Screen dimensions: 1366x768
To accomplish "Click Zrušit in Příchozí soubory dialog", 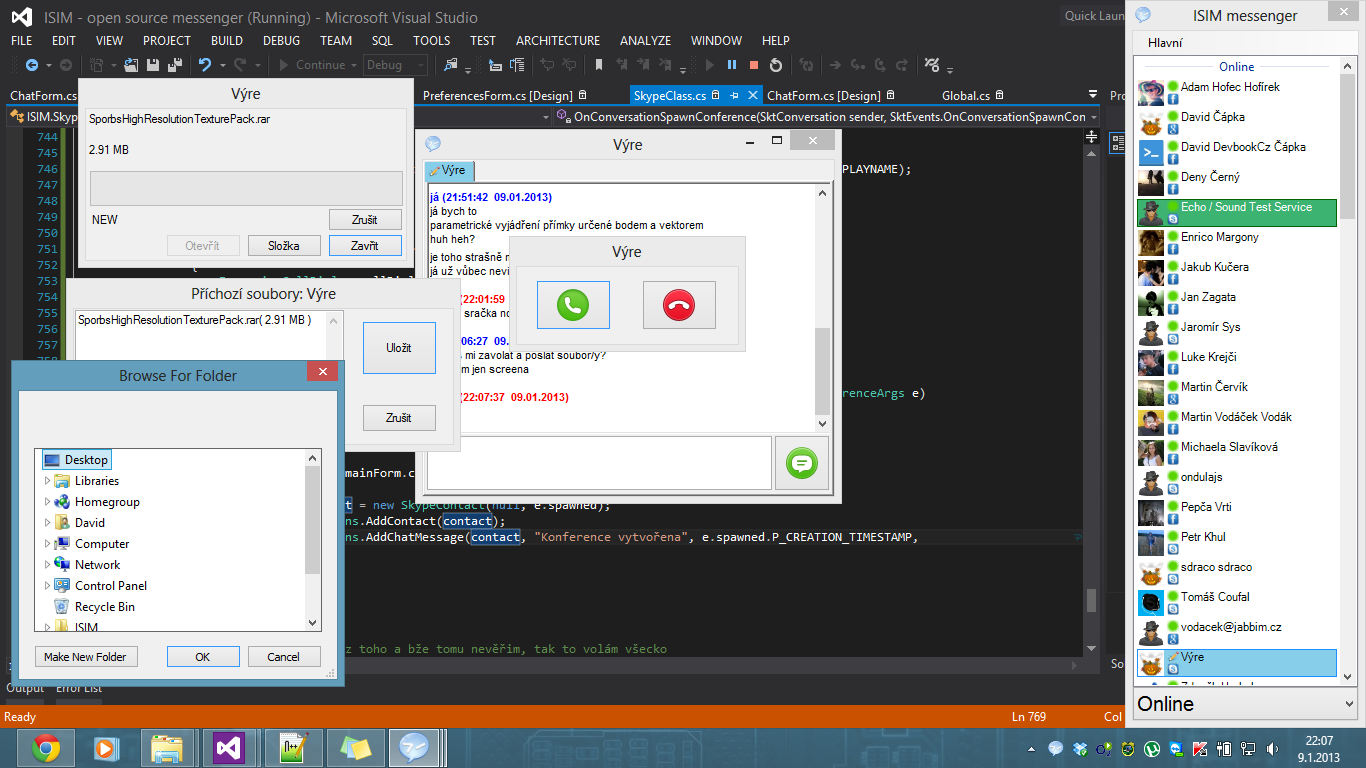I will tap(399, 418).
